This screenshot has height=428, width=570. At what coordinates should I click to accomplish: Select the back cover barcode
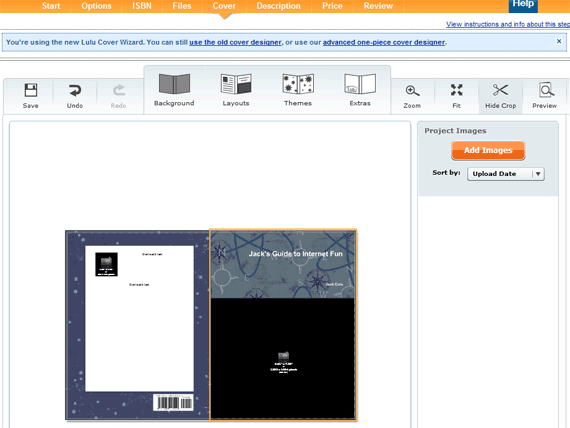173,403
